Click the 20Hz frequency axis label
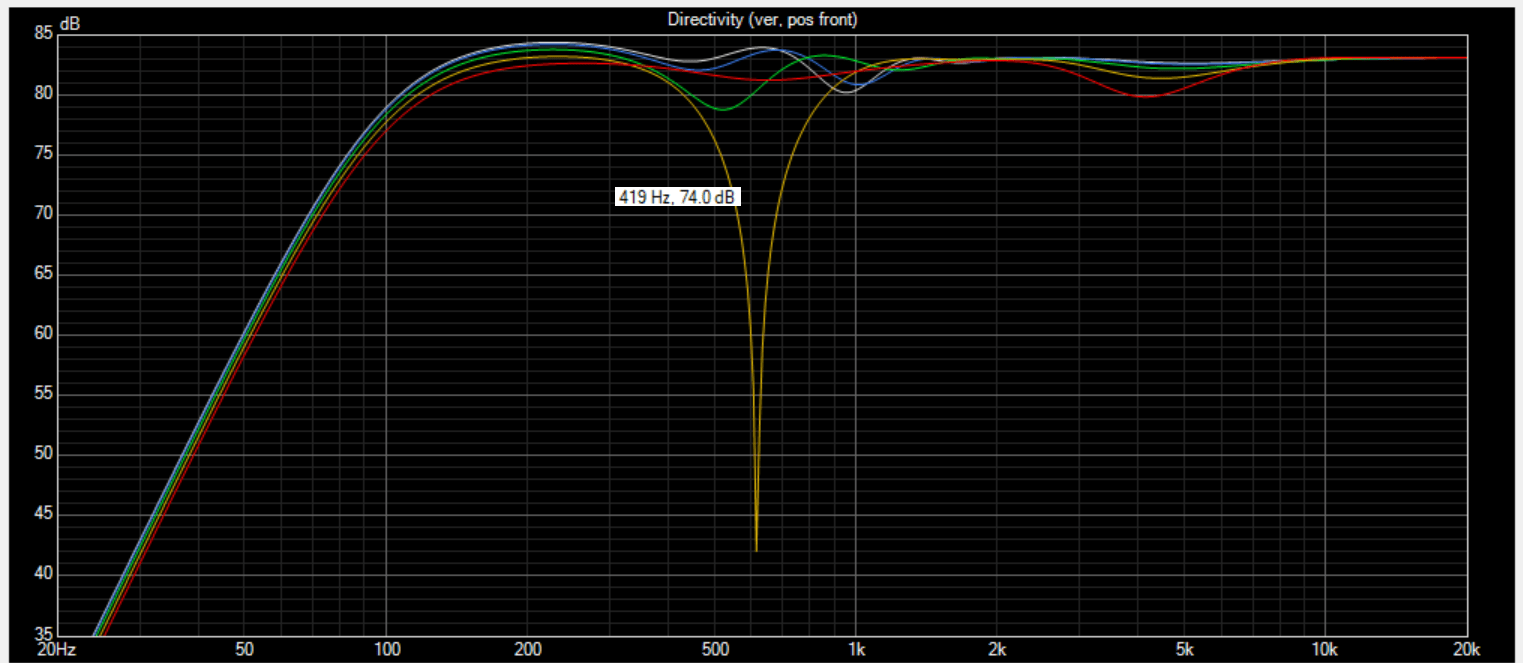Screen dimensions: 1523x663 pyautogui.click(x=57, y=649)
